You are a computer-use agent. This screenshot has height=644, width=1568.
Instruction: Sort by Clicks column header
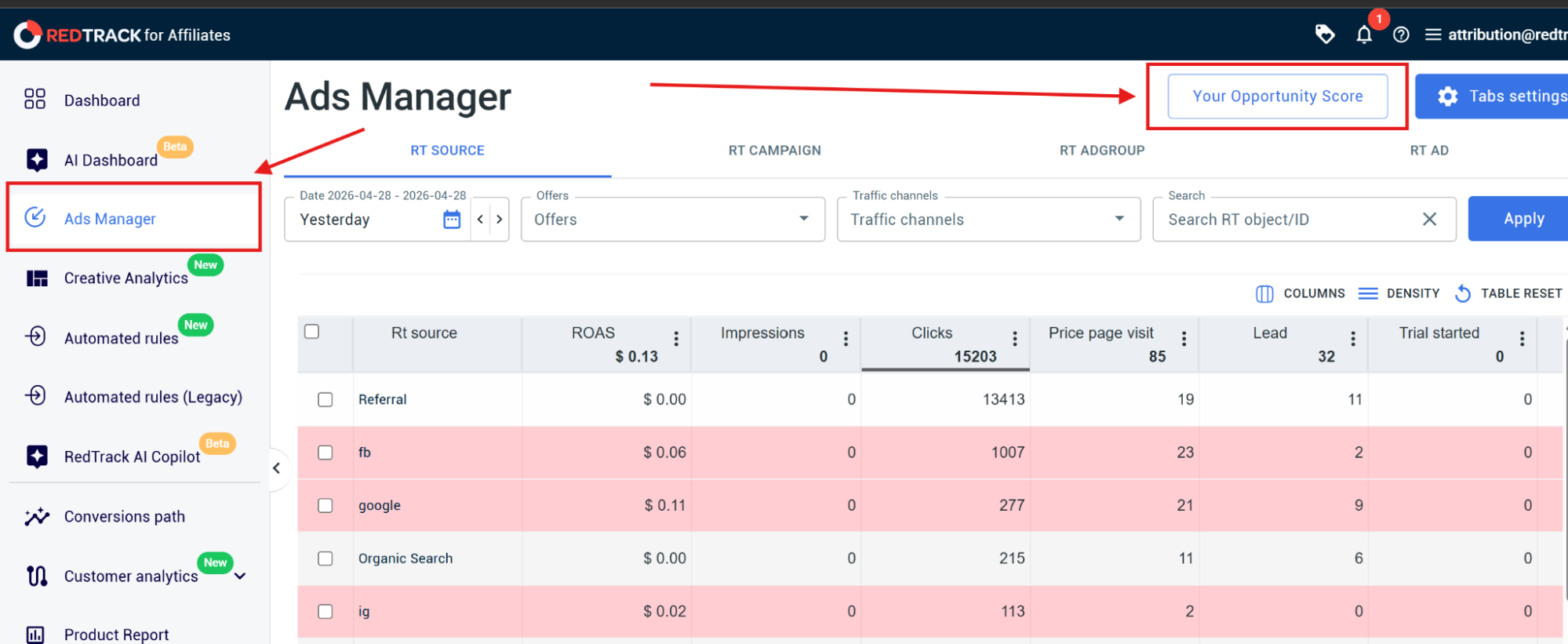tap(932, 333)
